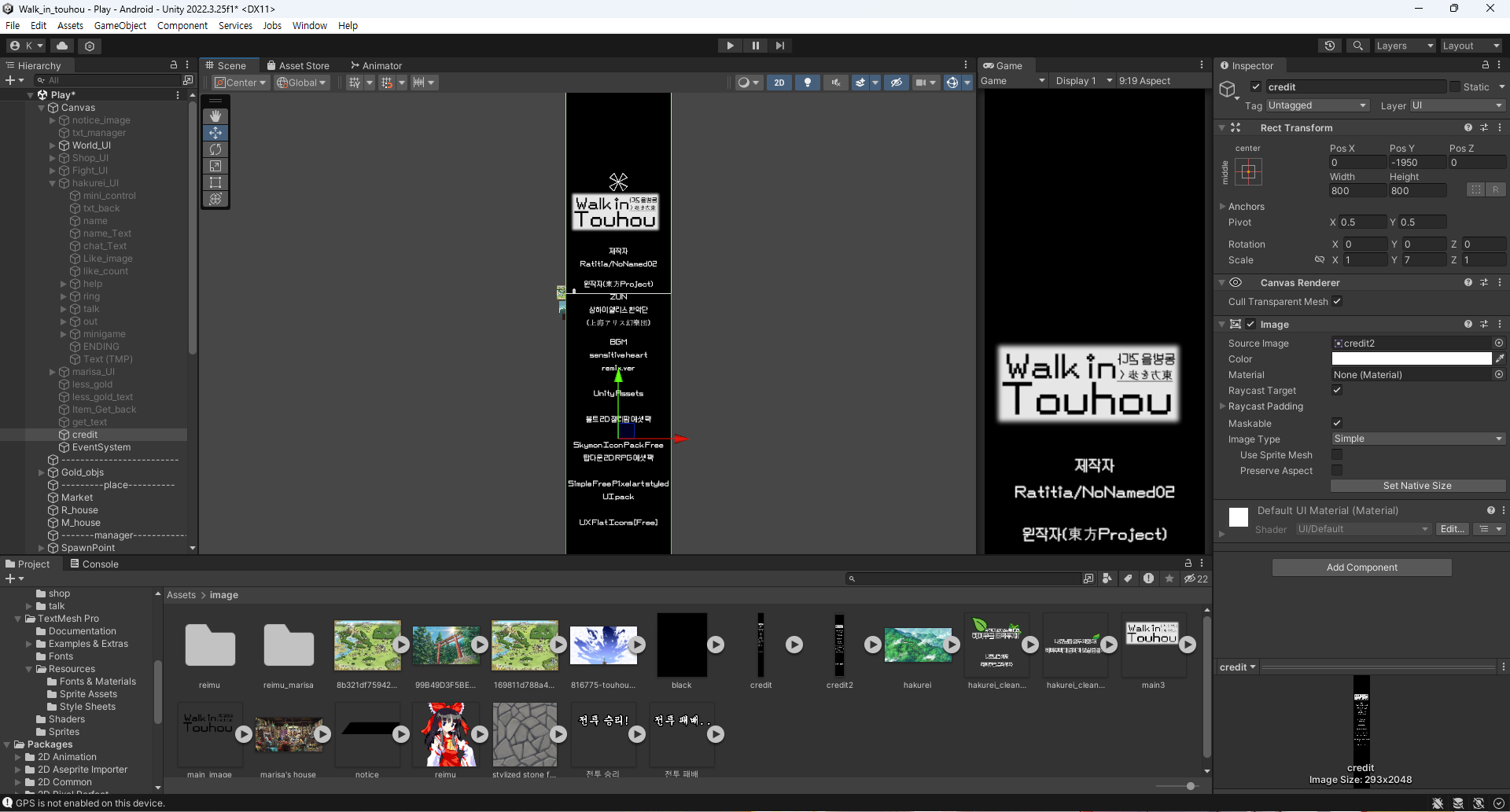Select the Scale tool in Scene
1510x812 pixels.
[x=215, y=166]
